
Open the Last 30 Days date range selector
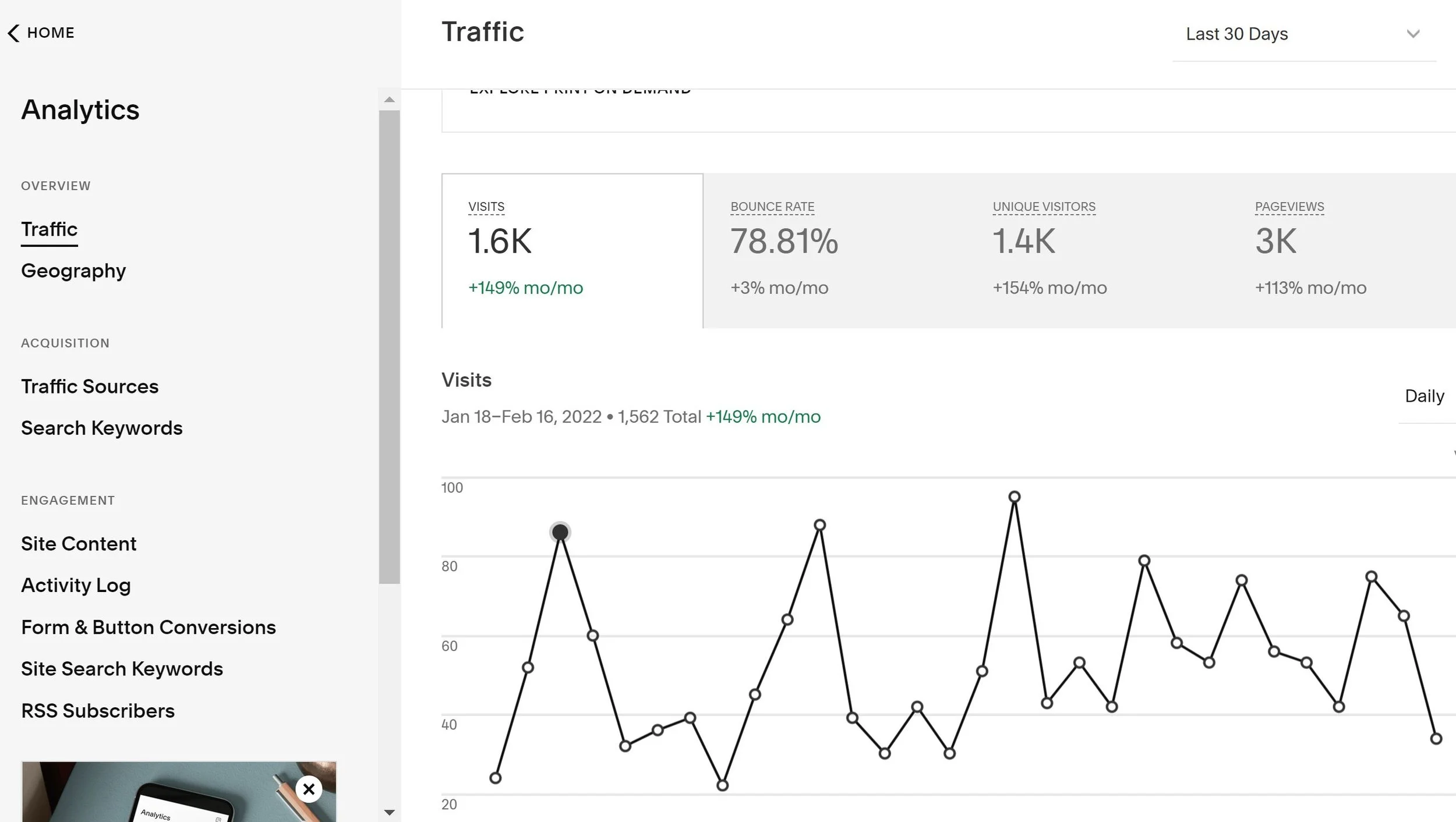coord(1236,34)
